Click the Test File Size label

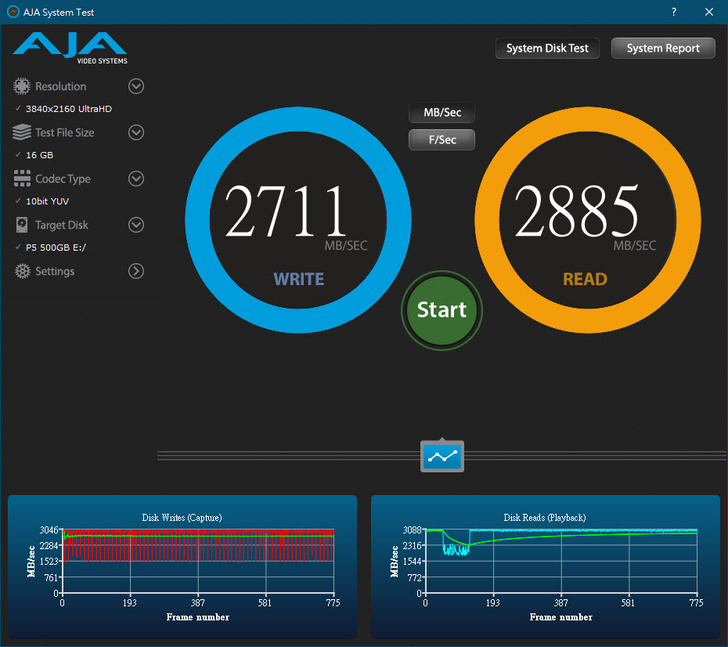click(65, 133)
